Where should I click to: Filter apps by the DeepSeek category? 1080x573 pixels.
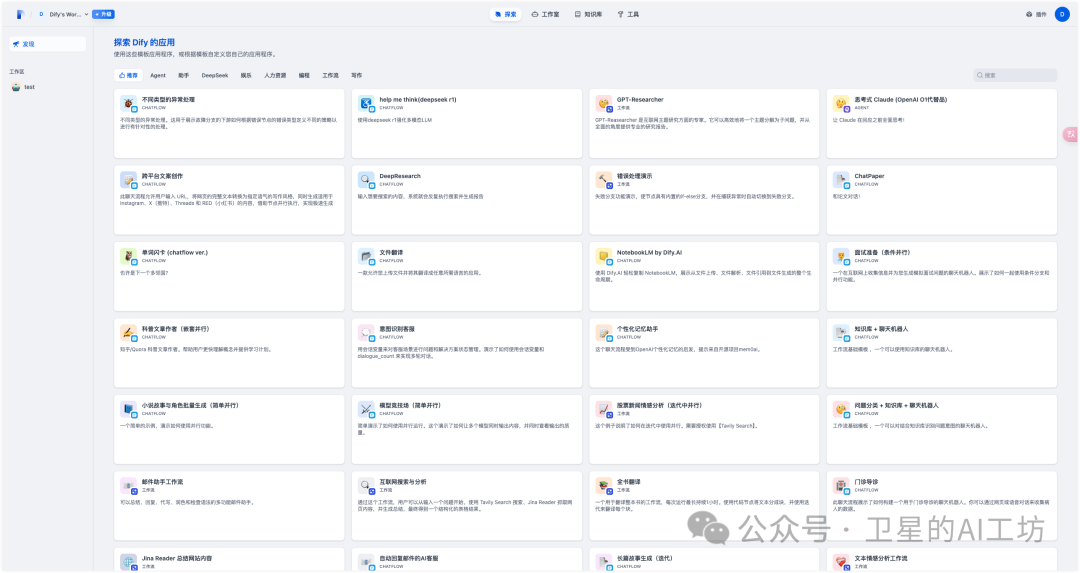click(215, 76)
